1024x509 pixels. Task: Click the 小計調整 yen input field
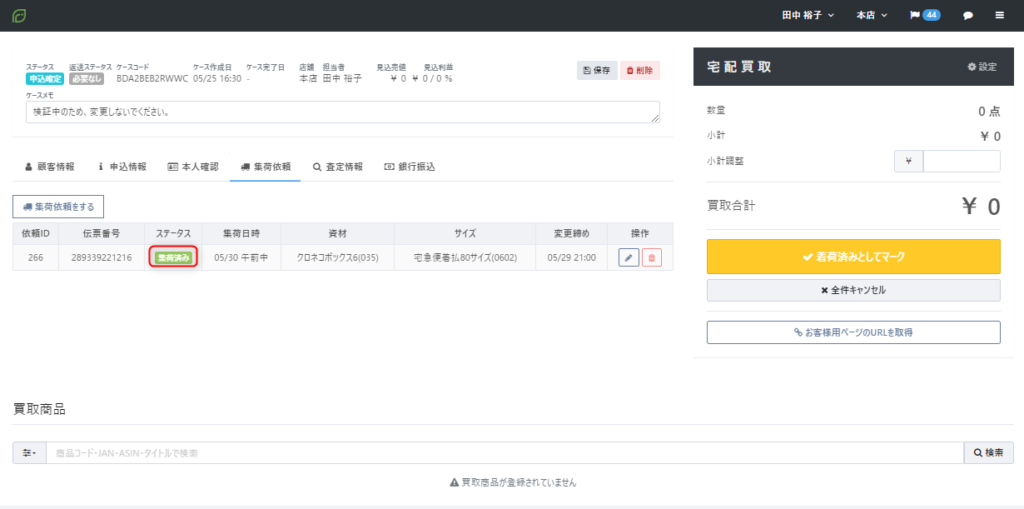[x=961, y=161]
